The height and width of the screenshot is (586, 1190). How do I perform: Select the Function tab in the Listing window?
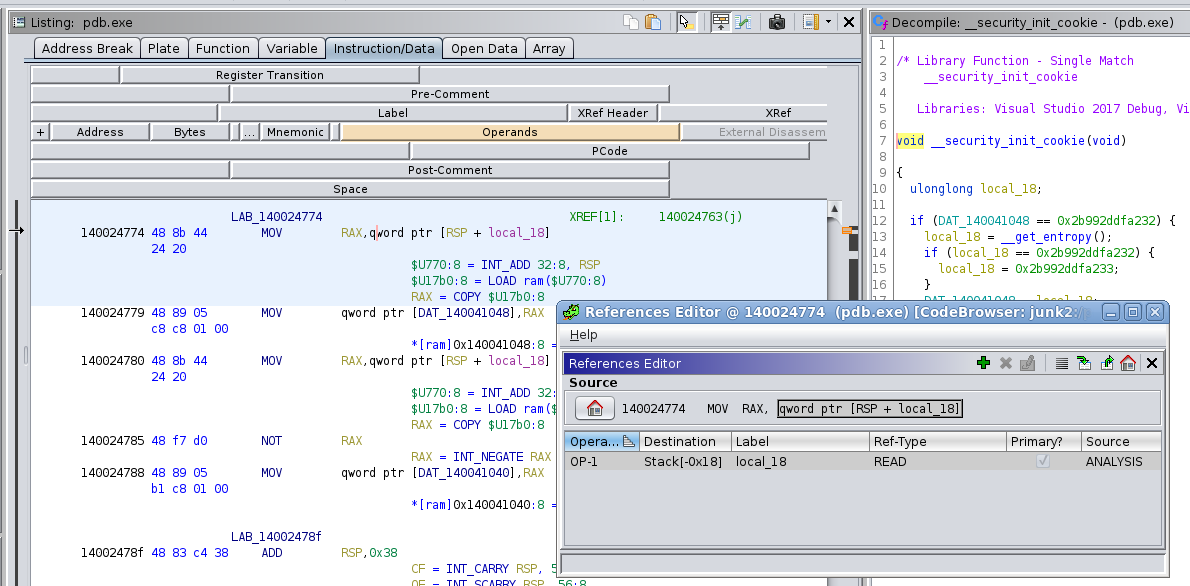click(223, 47)
